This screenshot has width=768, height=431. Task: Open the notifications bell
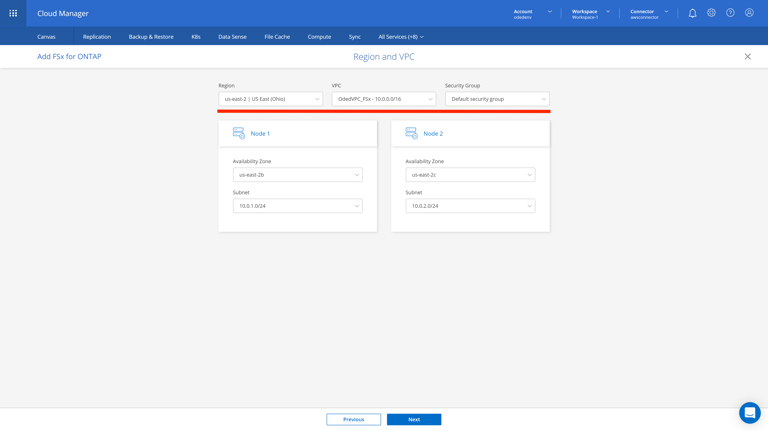point(692,13)
